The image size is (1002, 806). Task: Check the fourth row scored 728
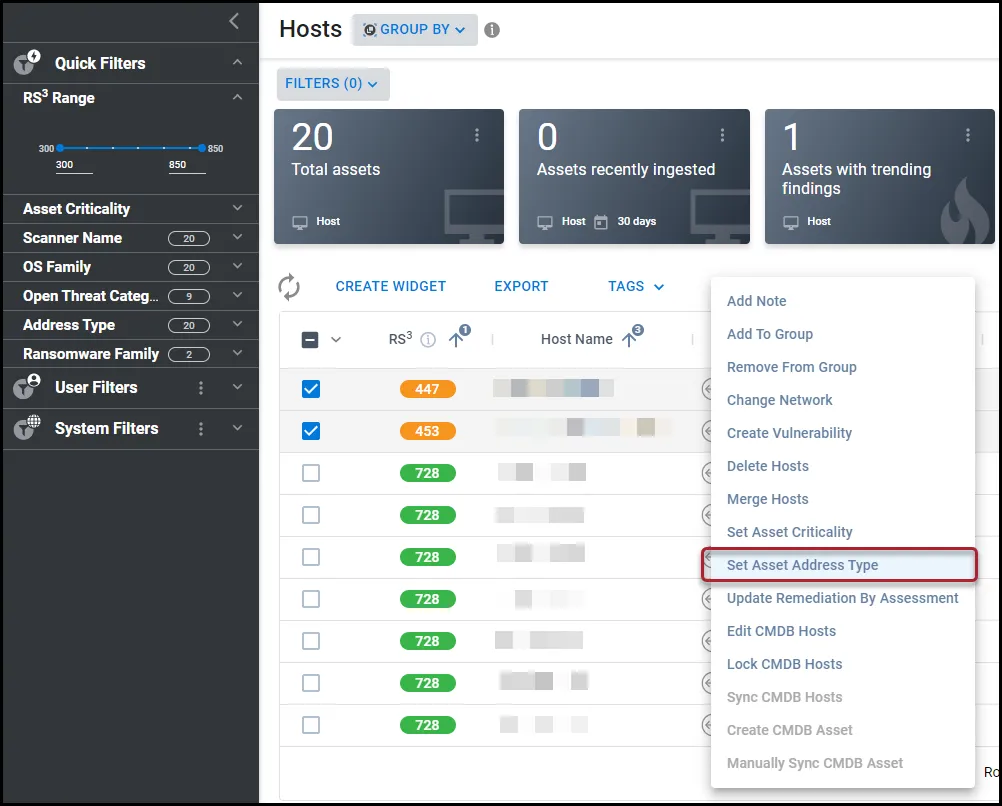[x=311, y=599]
